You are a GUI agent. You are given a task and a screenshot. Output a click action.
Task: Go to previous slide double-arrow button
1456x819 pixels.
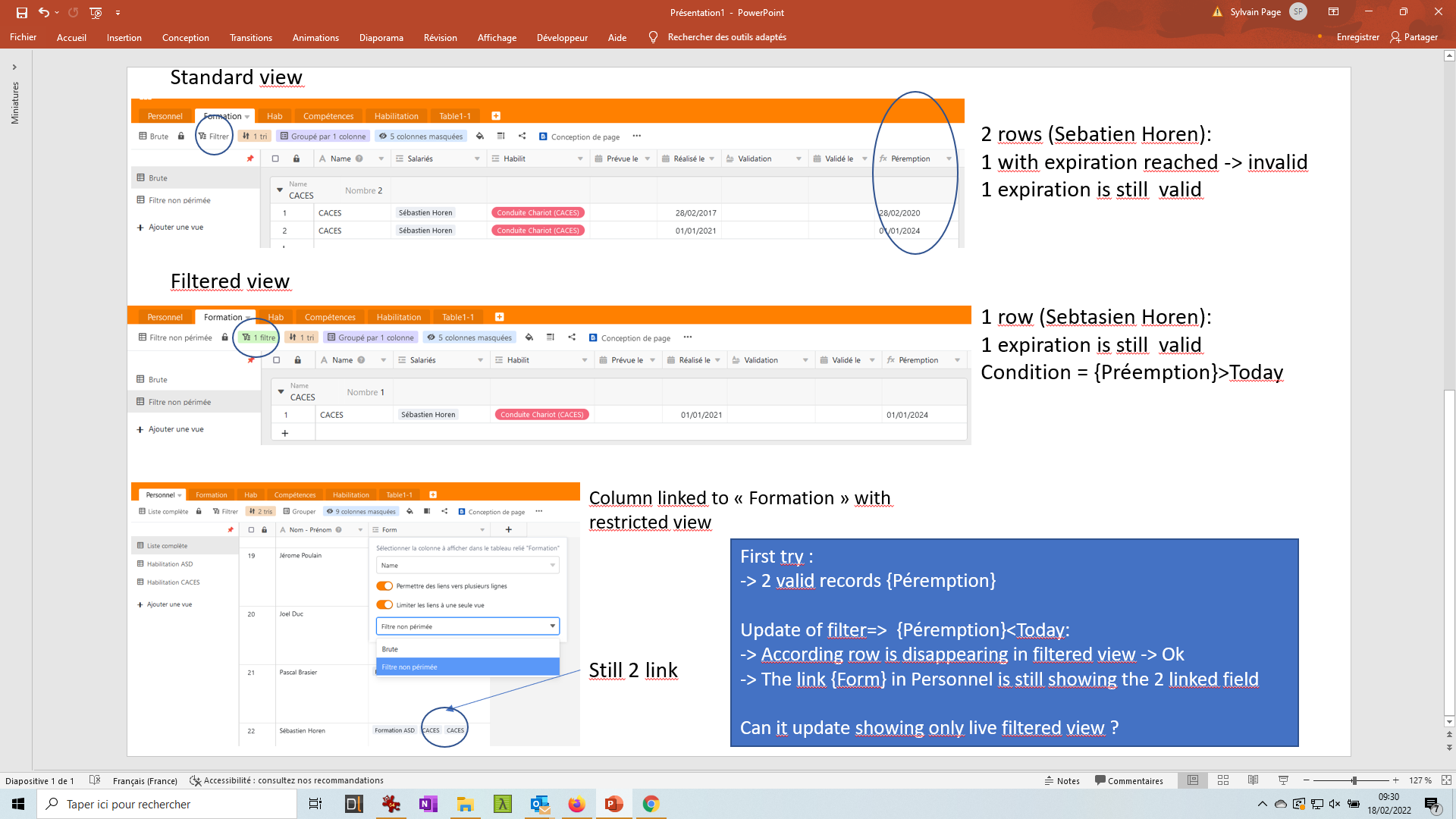[x=1449, y=735]
